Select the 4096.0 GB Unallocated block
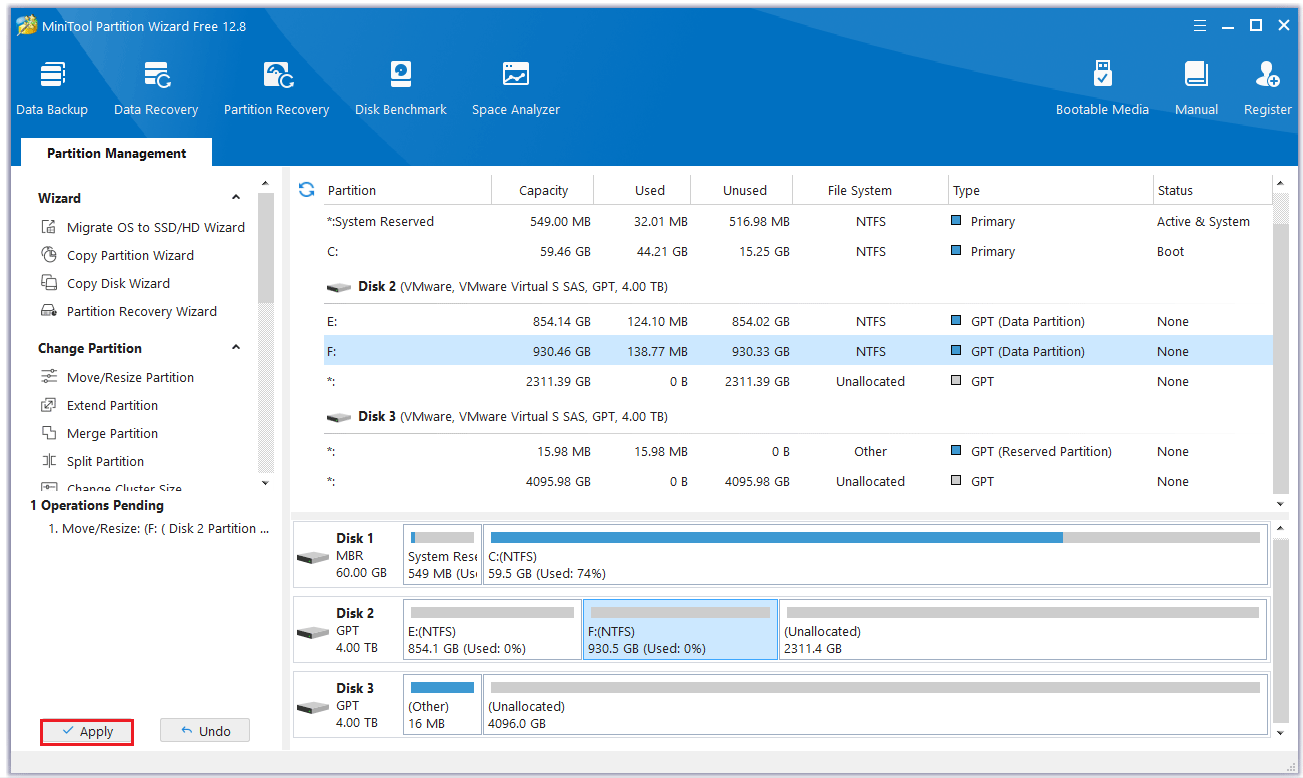 click(x=874, y=705)
